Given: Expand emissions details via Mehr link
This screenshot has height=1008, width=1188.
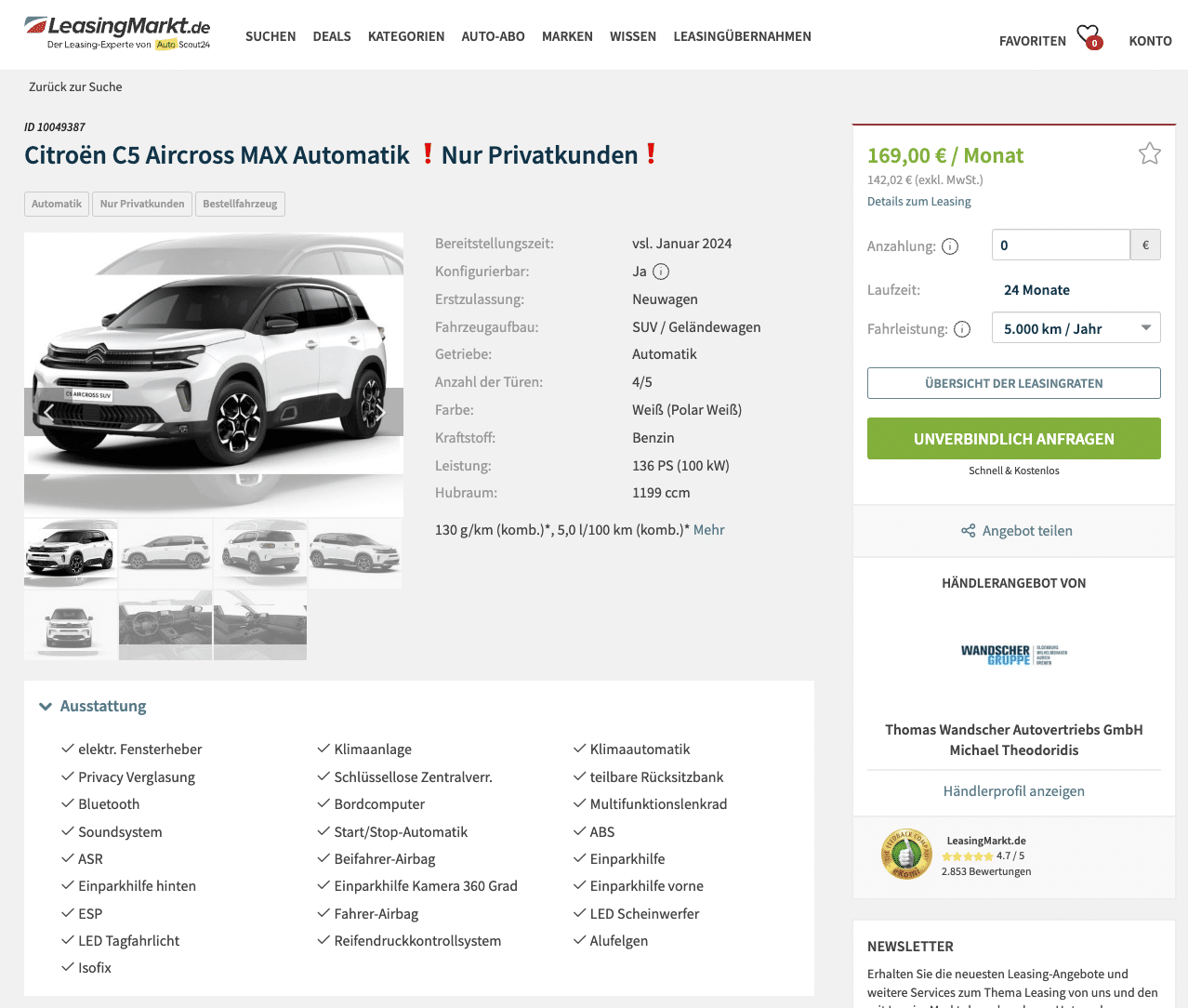Looking at the screenshot, I should [x=708, y=530].
